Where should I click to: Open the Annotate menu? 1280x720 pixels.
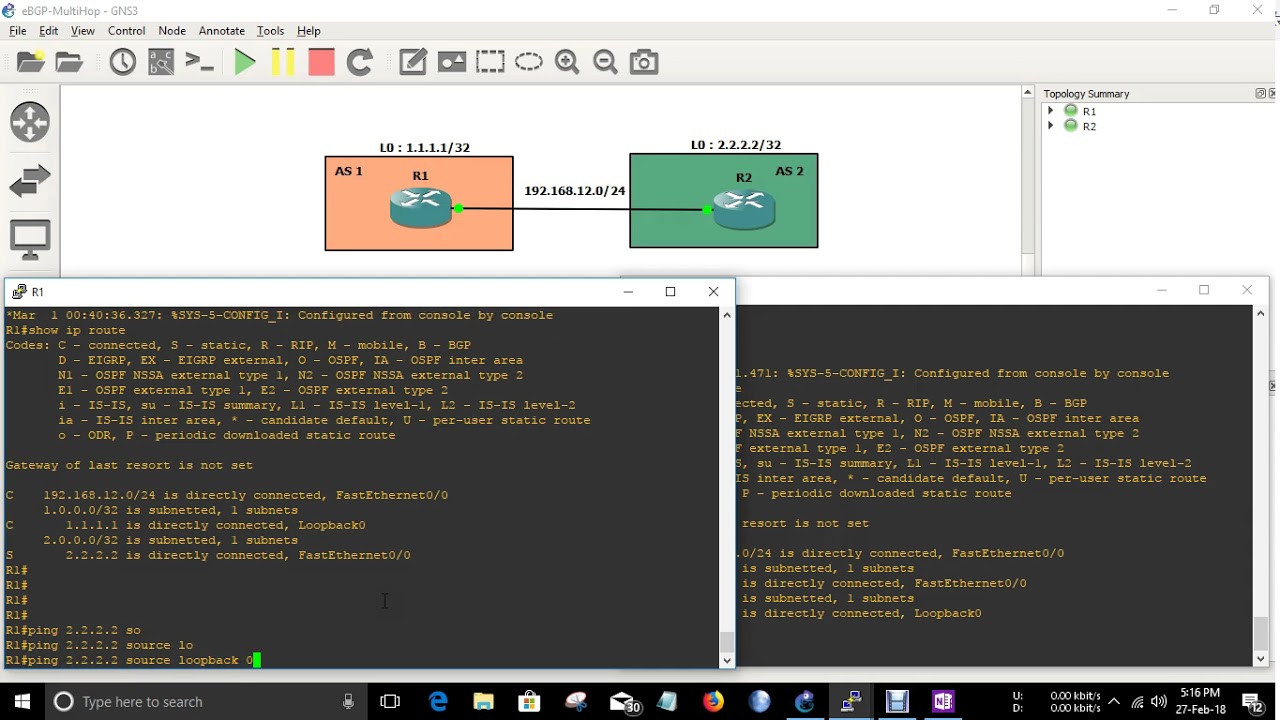point(222,31)
